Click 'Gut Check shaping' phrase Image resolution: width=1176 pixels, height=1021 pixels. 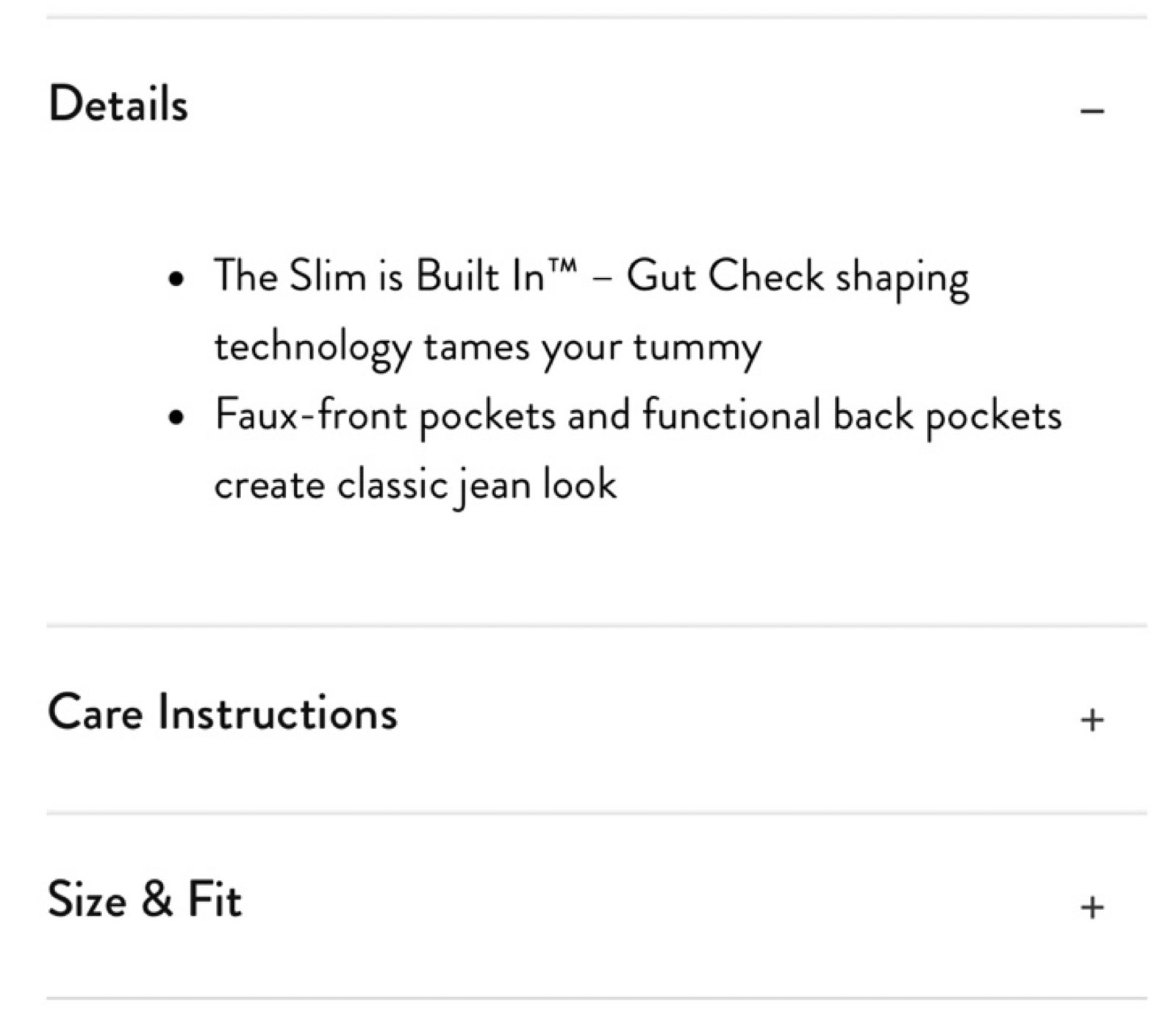[x=797, y=279]
